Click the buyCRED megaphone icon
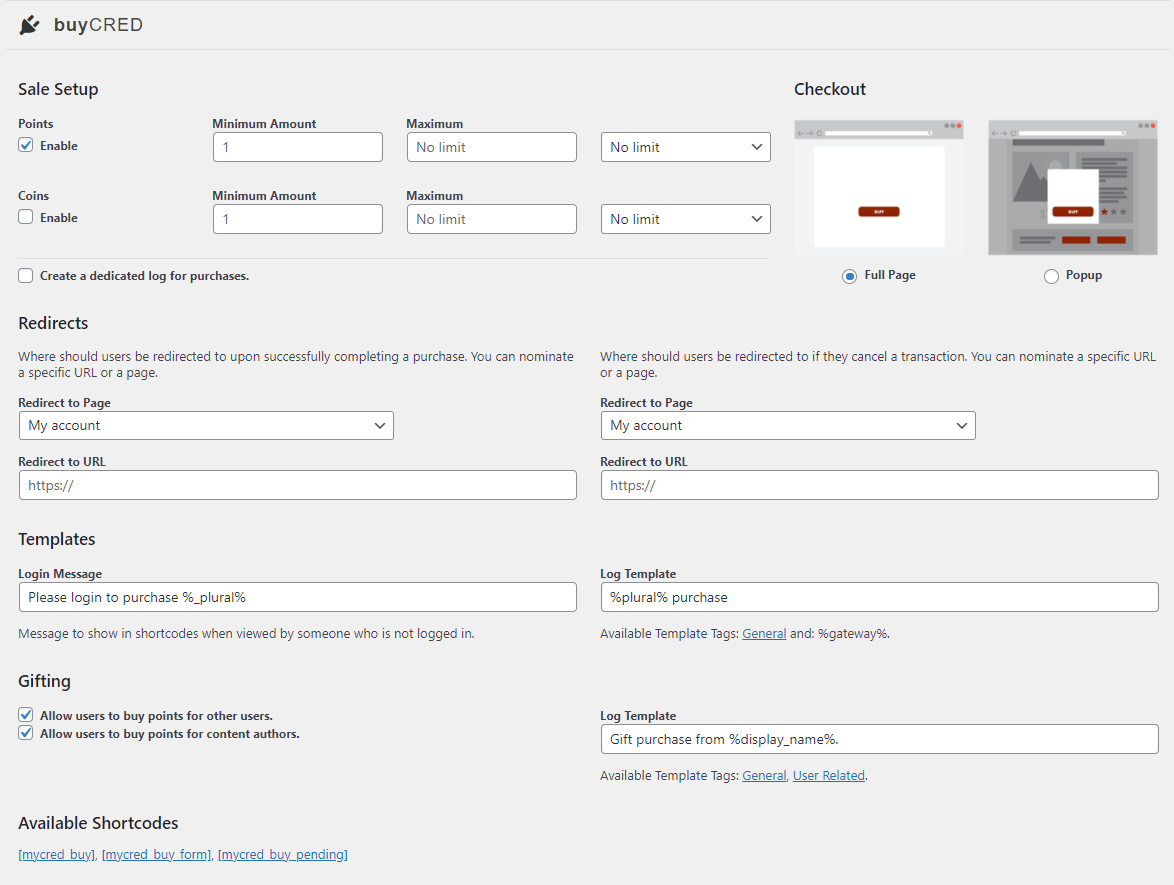The image size is (1174, 885). pyautogui.click(x=29, y=25)
